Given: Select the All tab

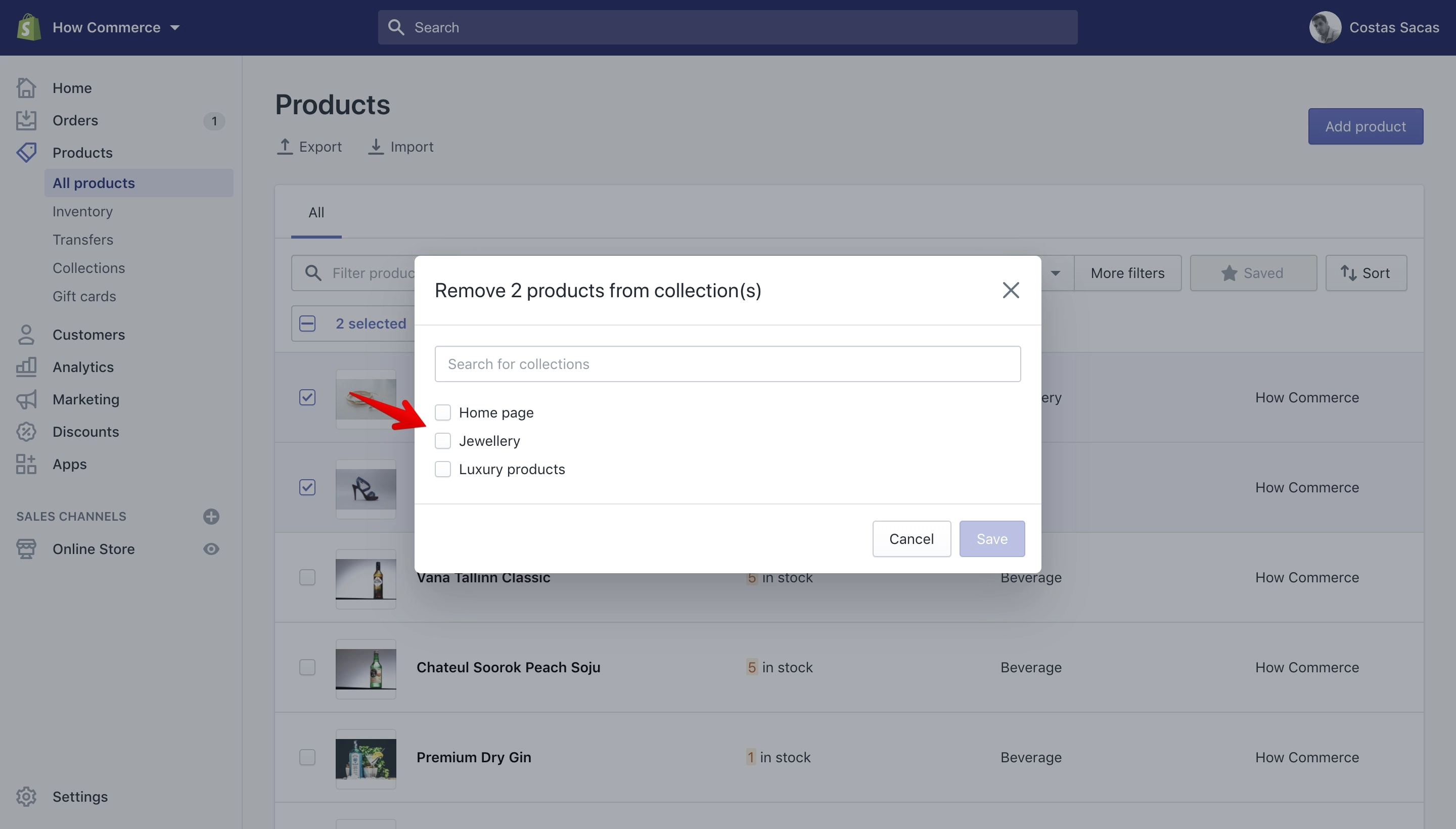Looking at the screenshot, I should [316, 212].
